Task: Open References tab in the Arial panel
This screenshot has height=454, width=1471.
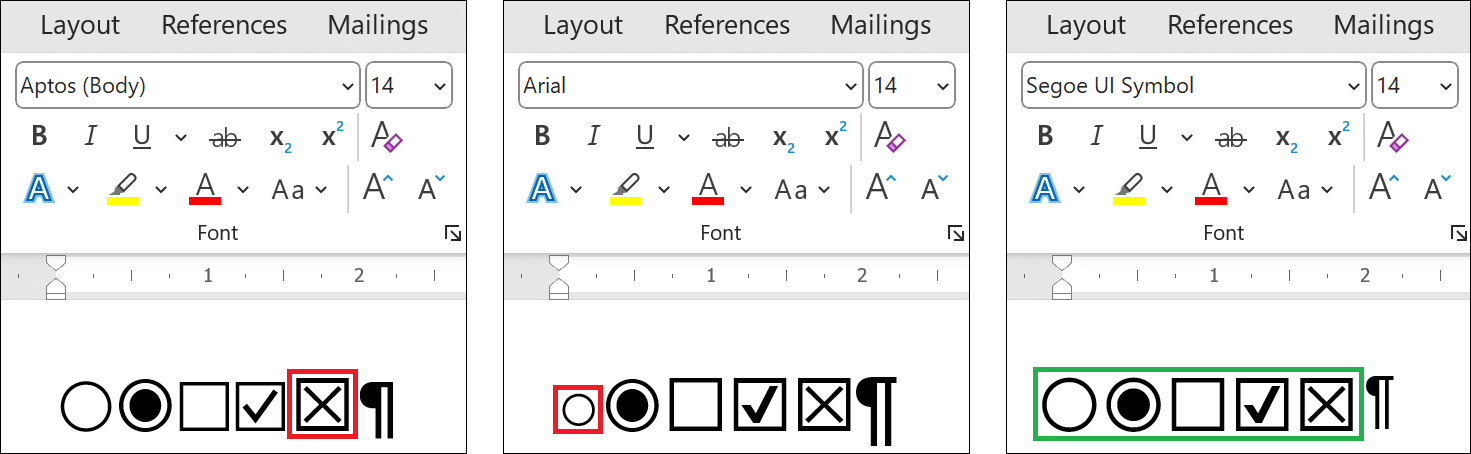Action: (727, 25)
